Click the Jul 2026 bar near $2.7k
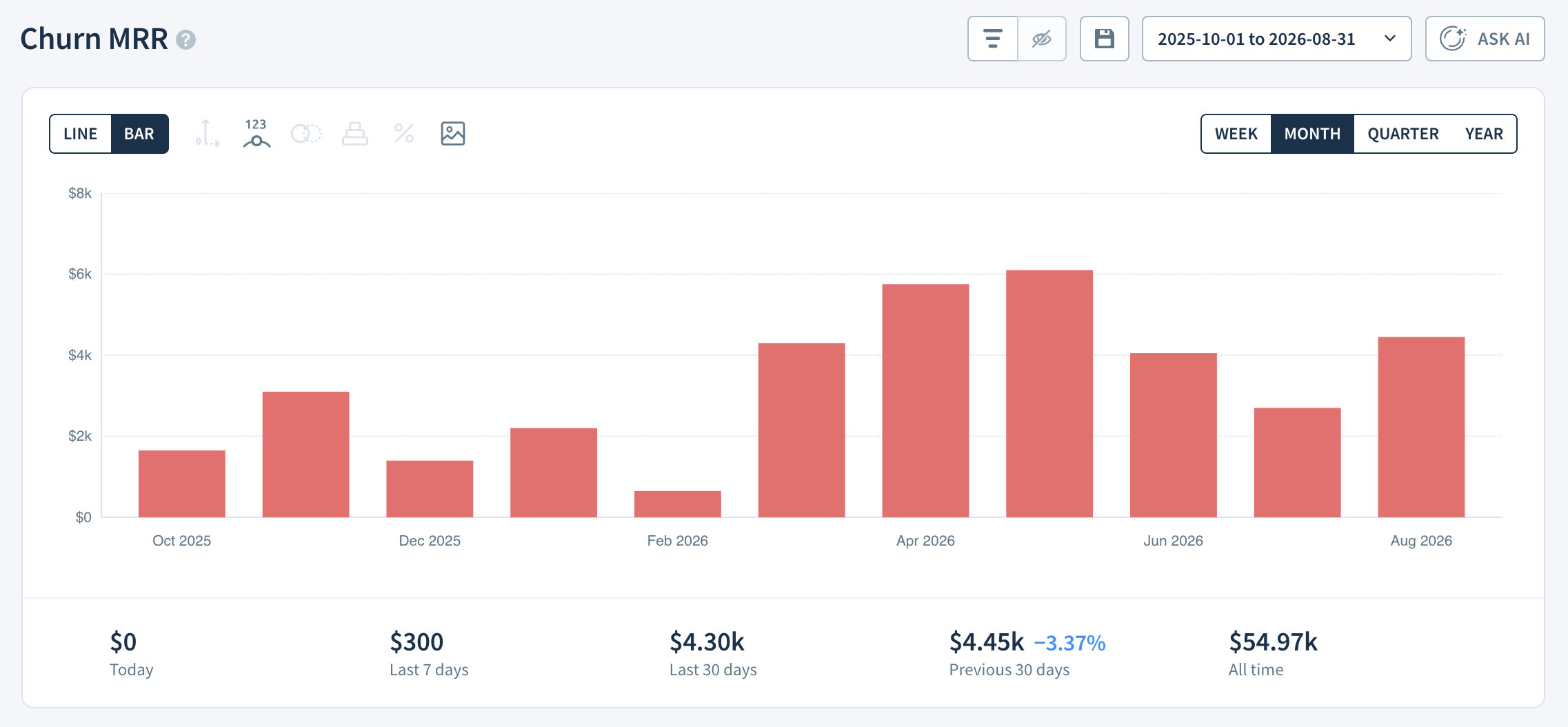The height and width of the screenshot is (727, 1568). pyautogui.click(x=1297, y=462)
